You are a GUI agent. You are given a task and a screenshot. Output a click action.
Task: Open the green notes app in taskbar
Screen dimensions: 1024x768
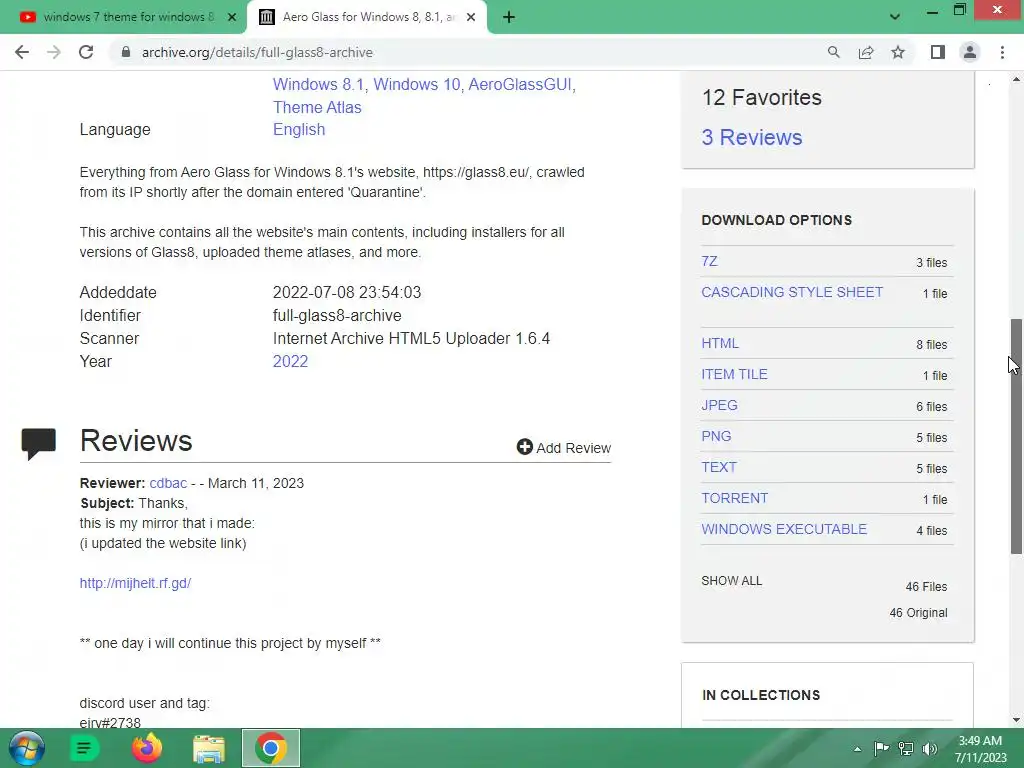pos(84,748)
